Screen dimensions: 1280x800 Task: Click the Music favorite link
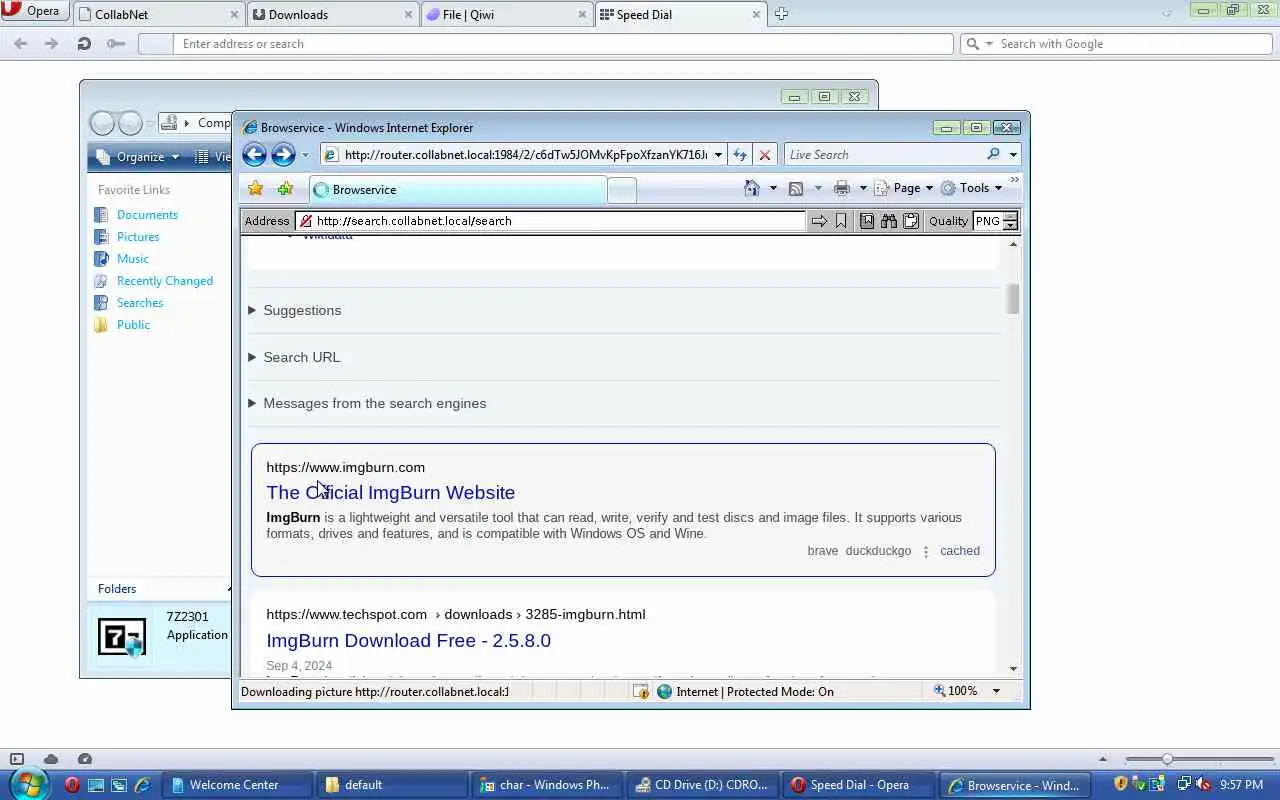point(132,259)
